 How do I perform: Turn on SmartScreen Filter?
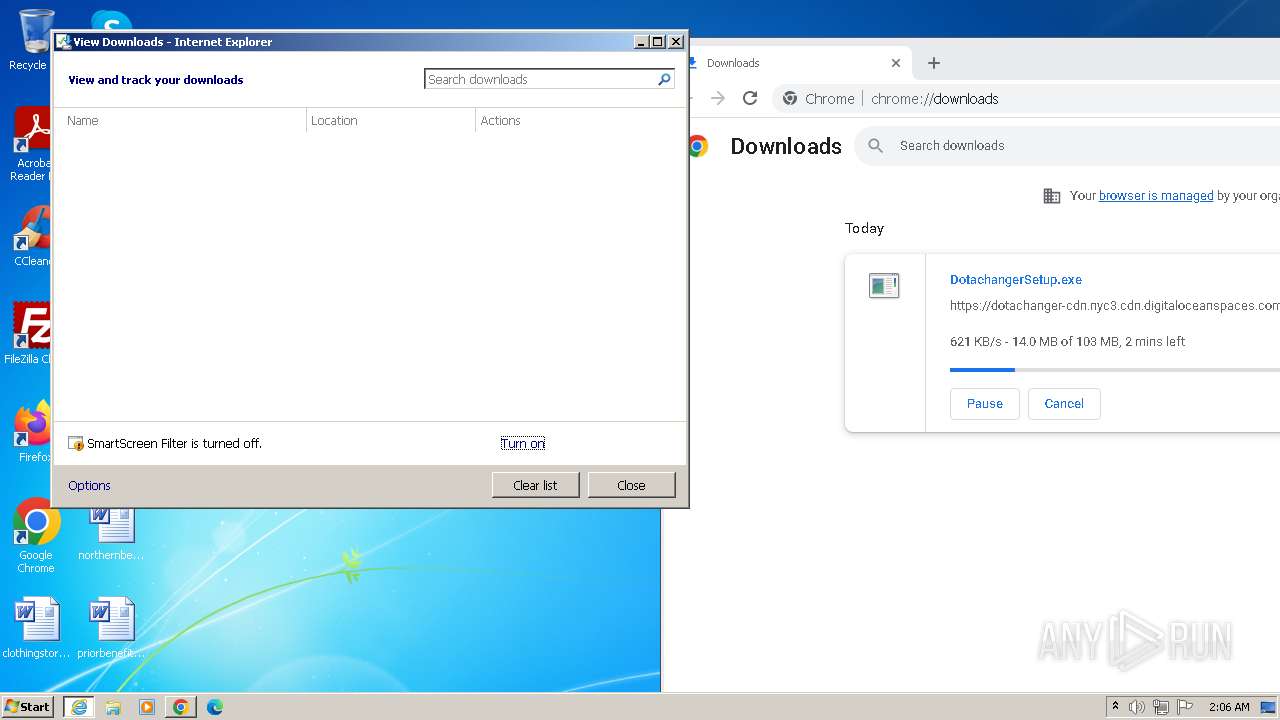tap(523, 443)
